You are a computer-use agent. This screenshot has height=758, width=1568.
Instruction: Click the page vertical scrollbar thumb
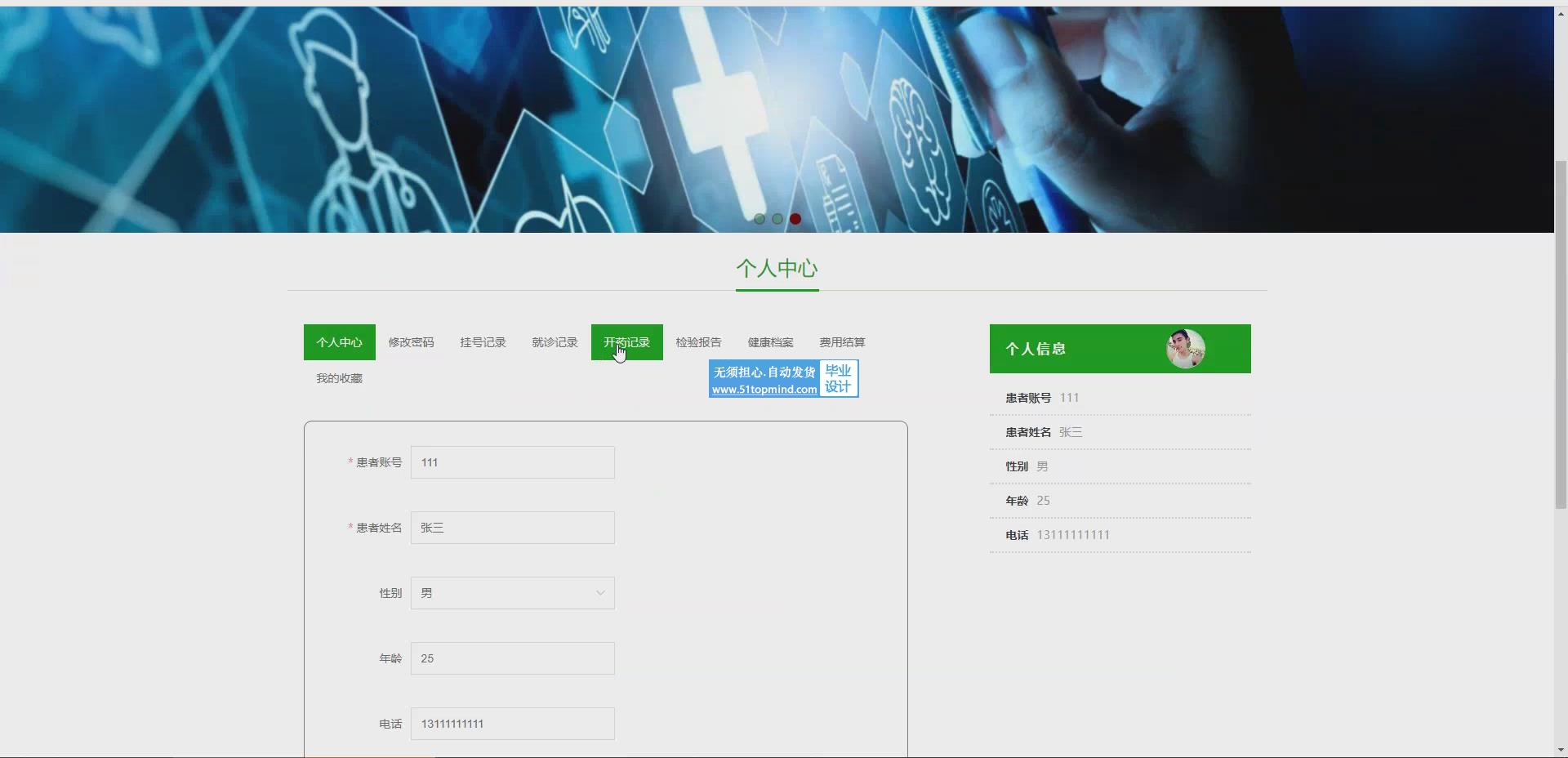tap(1561, 335)
